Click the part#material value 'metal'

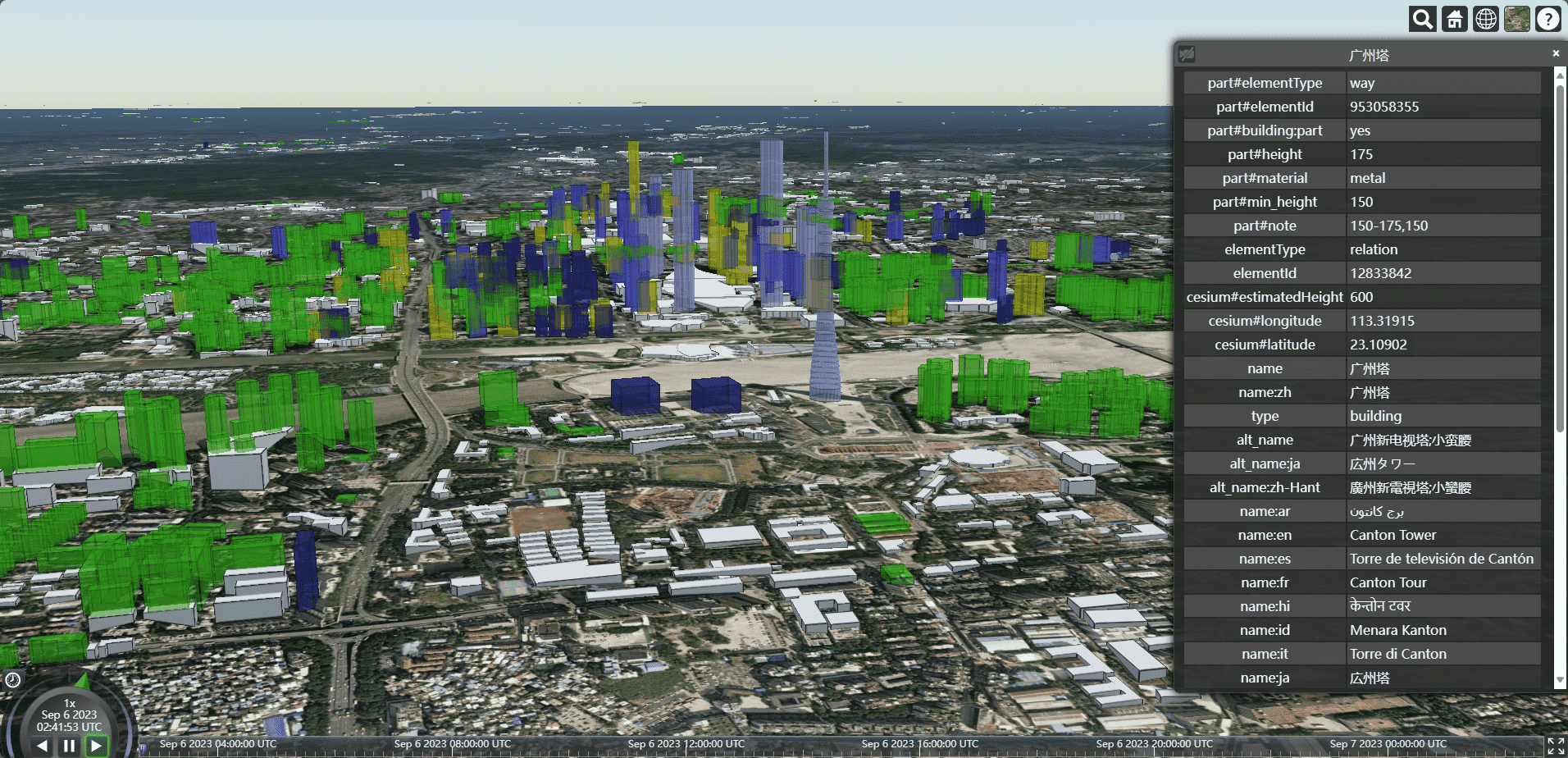pyautogui.click(x=1368, y=178)
